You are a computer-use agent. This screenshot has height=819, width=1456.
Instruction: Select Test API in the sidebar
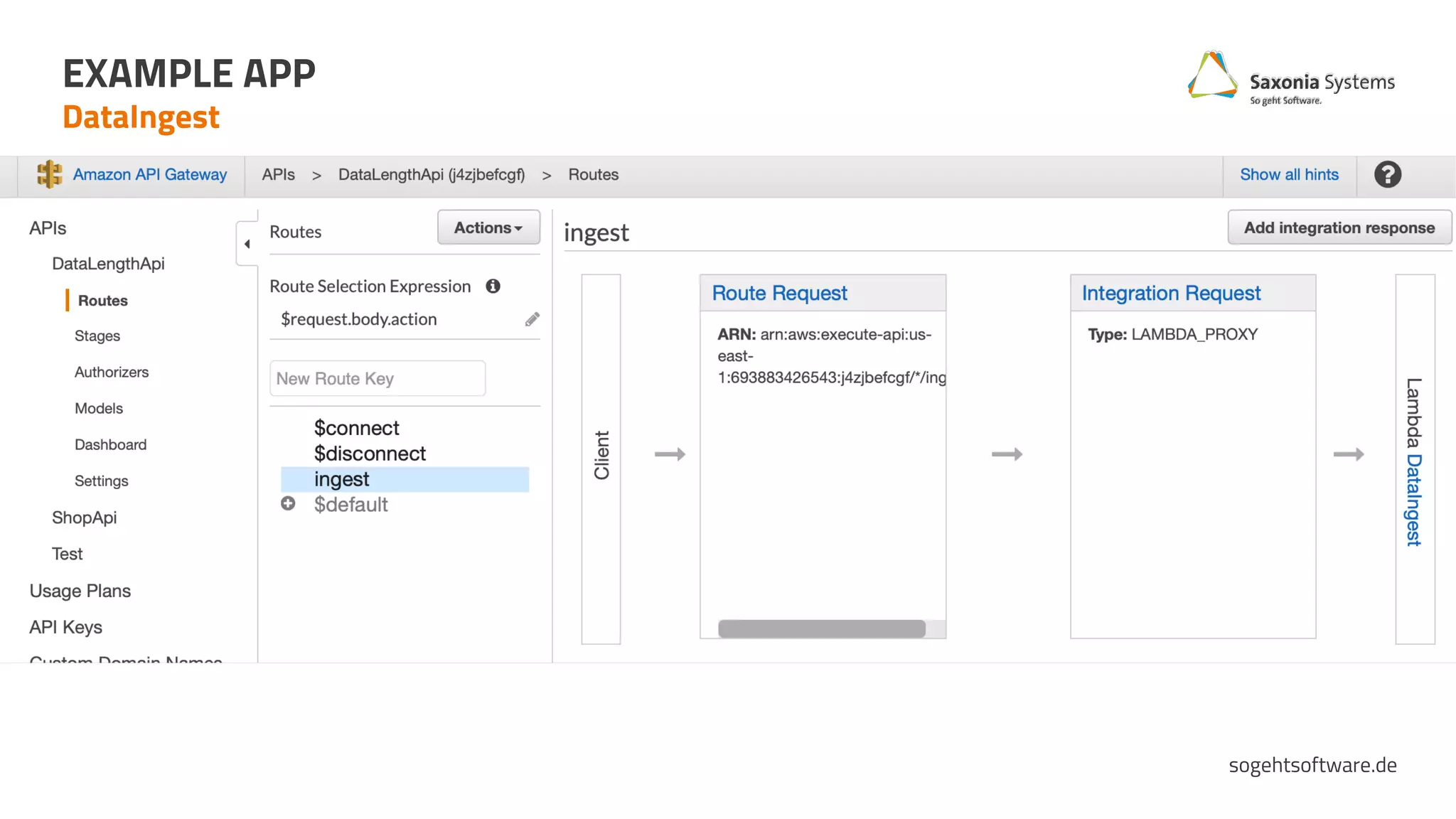click(x=68, y=554)
